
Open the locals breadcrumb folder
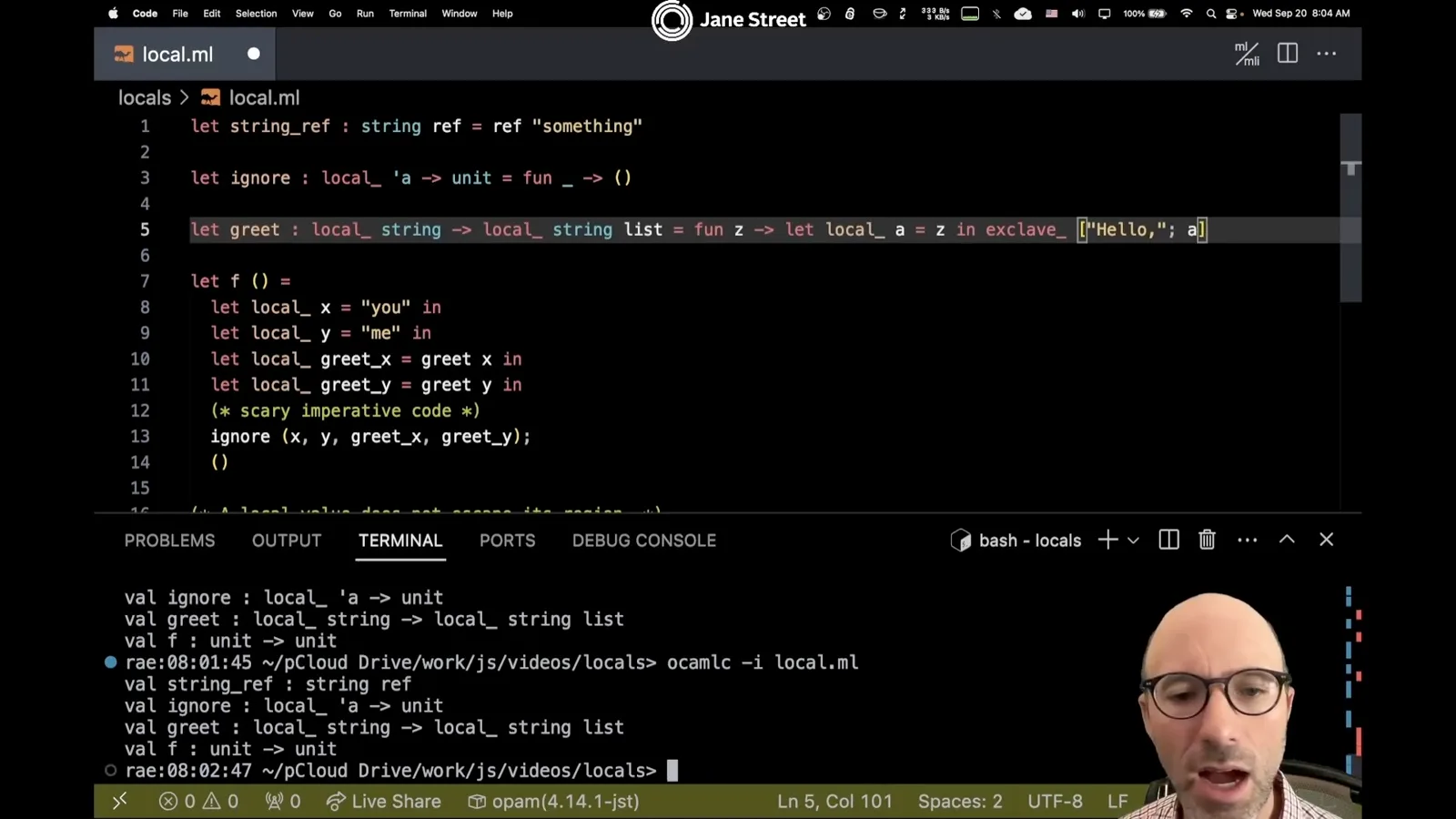145,97
